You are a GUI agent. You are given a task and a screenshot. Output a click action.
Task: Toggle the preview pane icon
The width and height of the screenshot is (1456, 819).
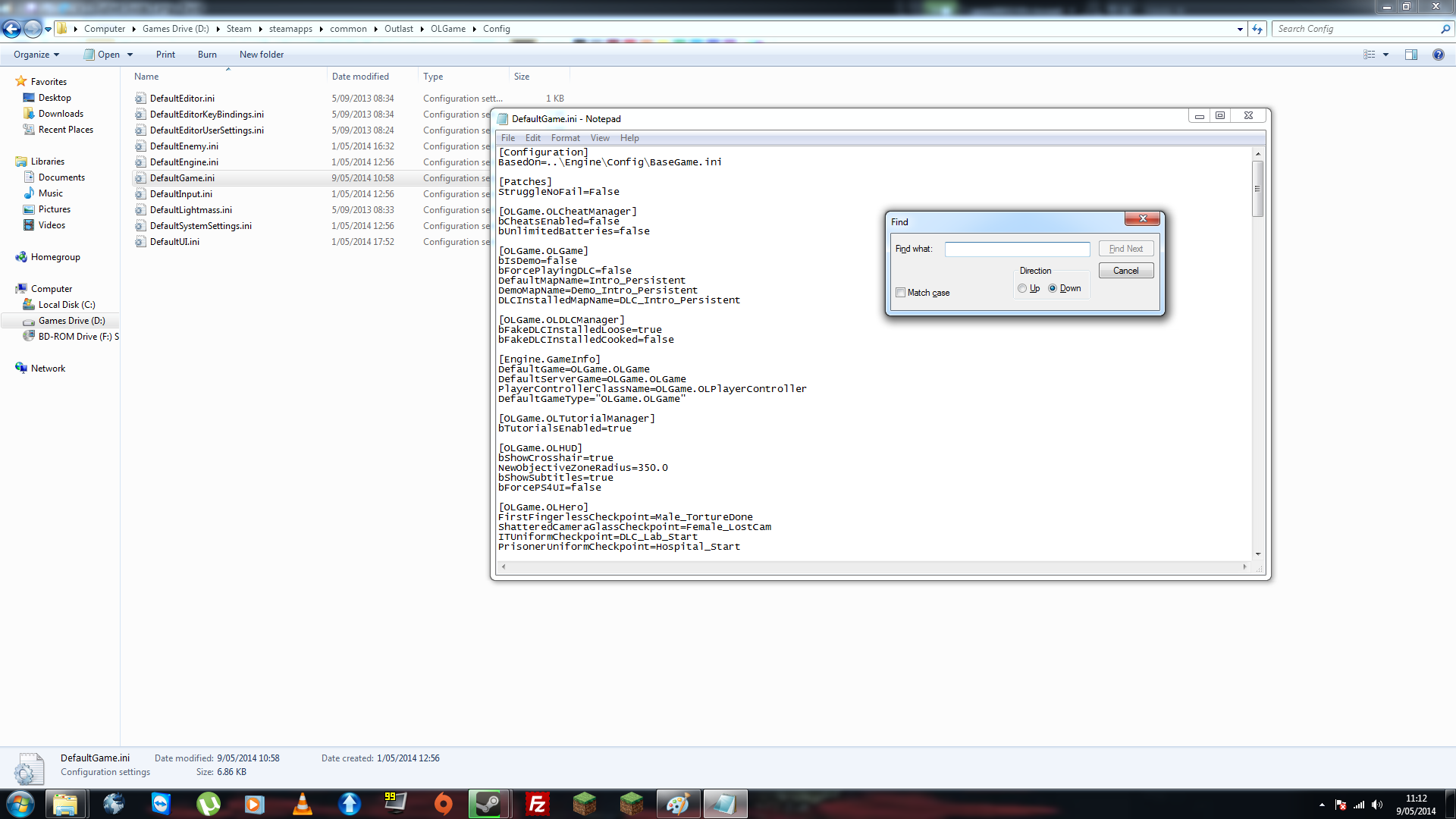[1410, 55]
